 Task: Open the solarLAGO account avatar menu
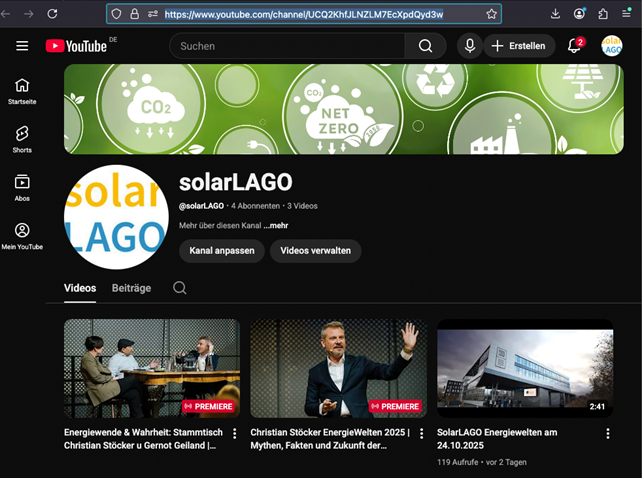[x=612, y=46]
